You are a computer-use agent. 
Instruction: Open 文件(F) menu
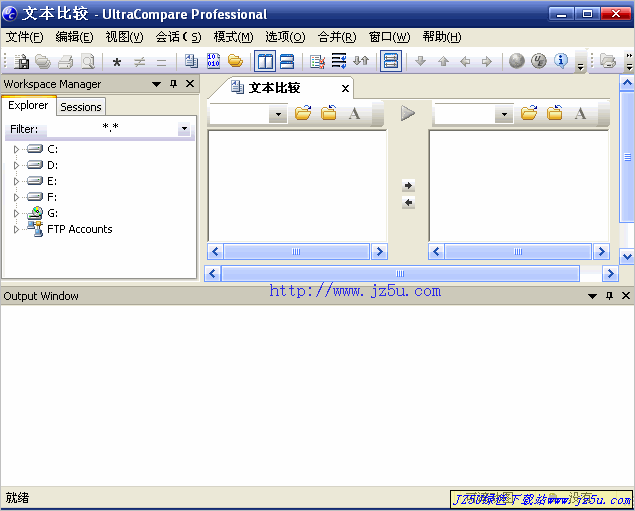(24, 37)
